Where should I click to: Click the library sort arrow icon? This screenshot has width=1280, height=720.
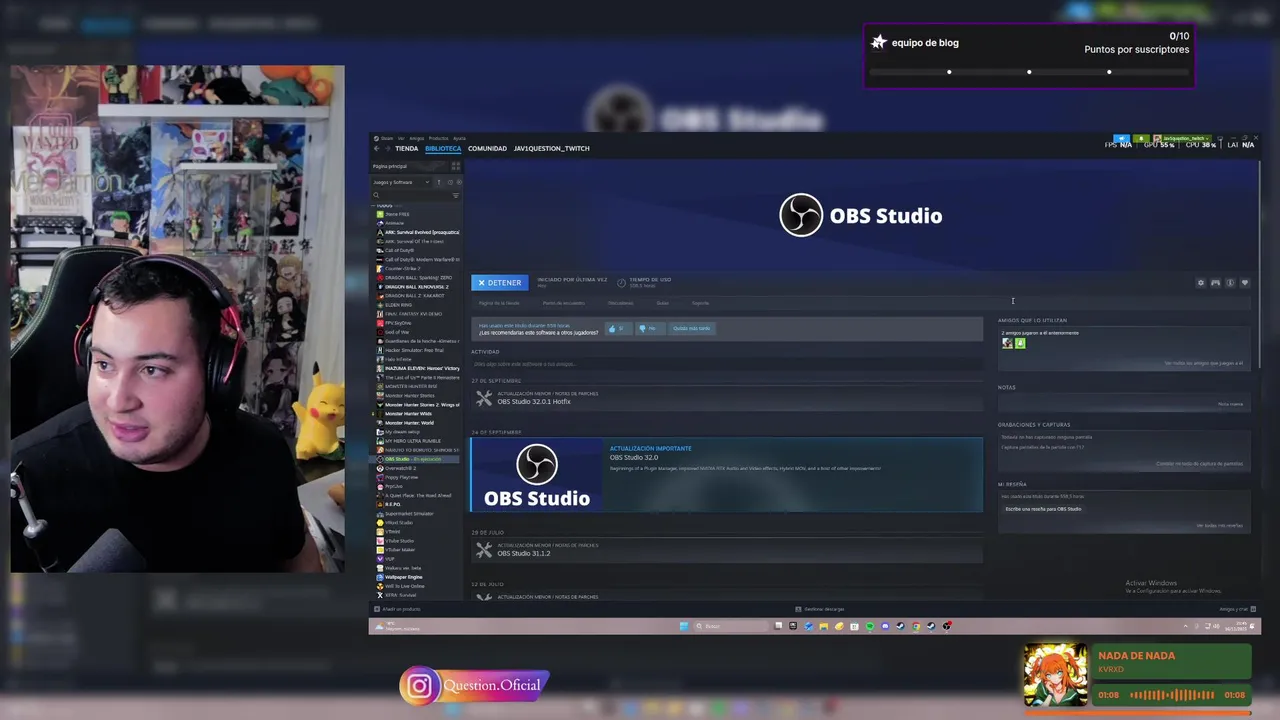tap(438, 182)
